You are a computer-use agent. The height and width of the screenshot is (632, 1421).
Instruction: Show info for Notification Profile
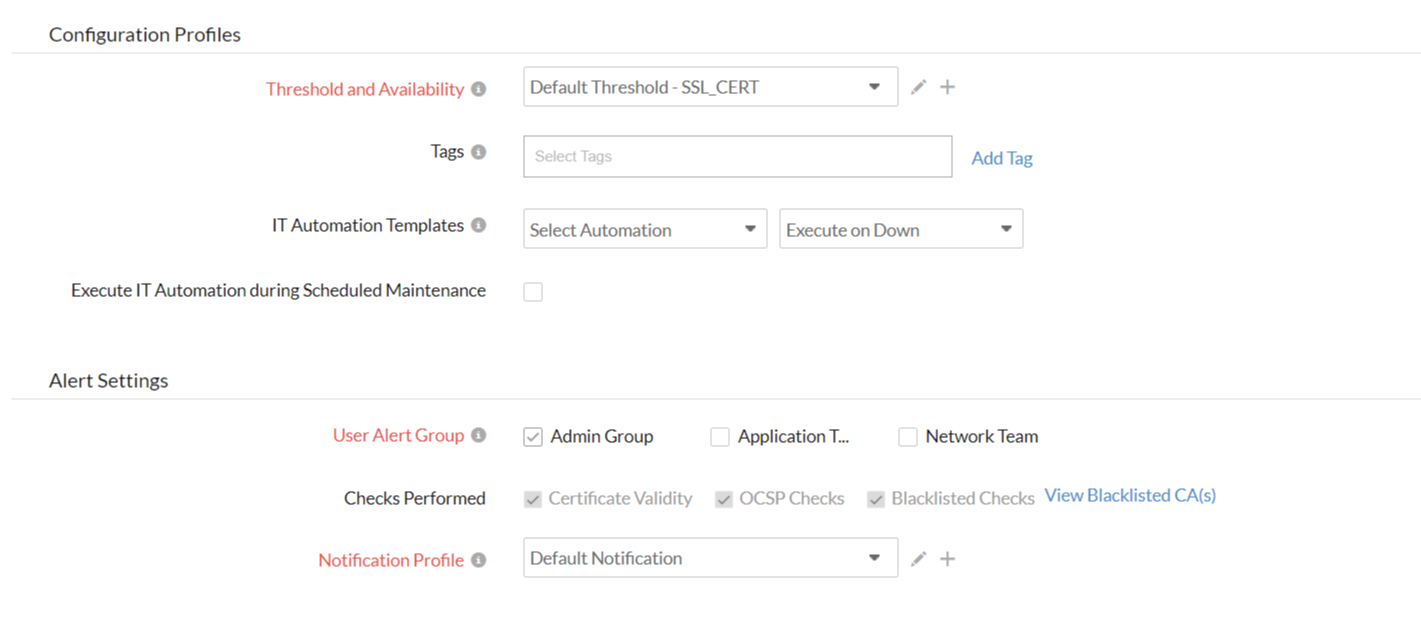(x=479, y=560)
